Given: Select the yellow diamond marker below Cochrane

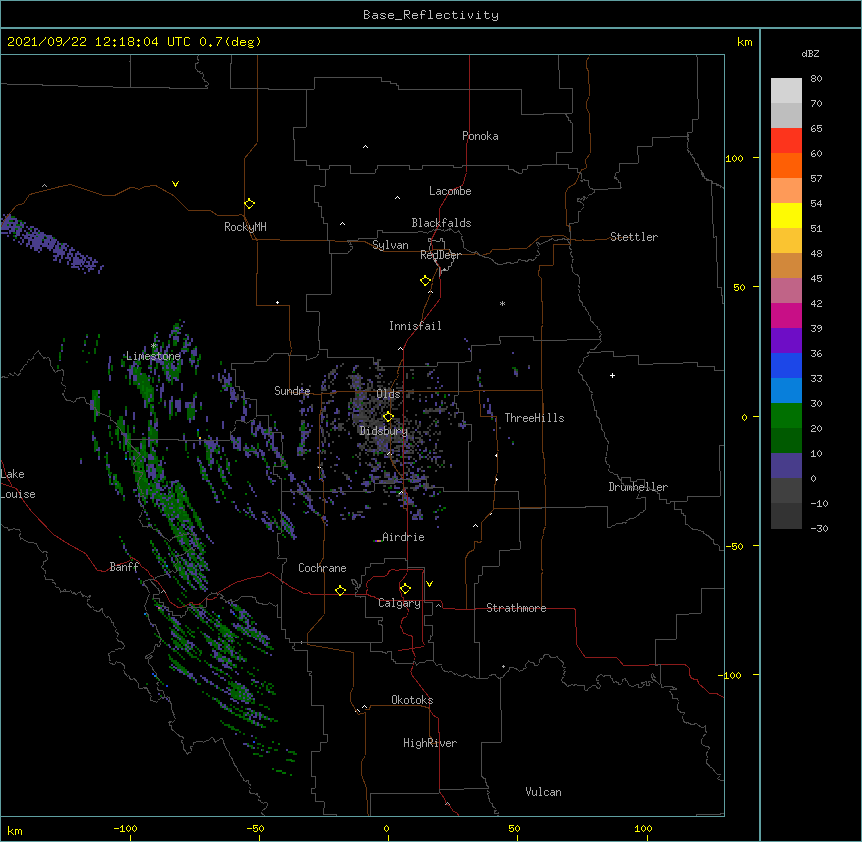Looking at the screenshot, I should click(340, 590).
